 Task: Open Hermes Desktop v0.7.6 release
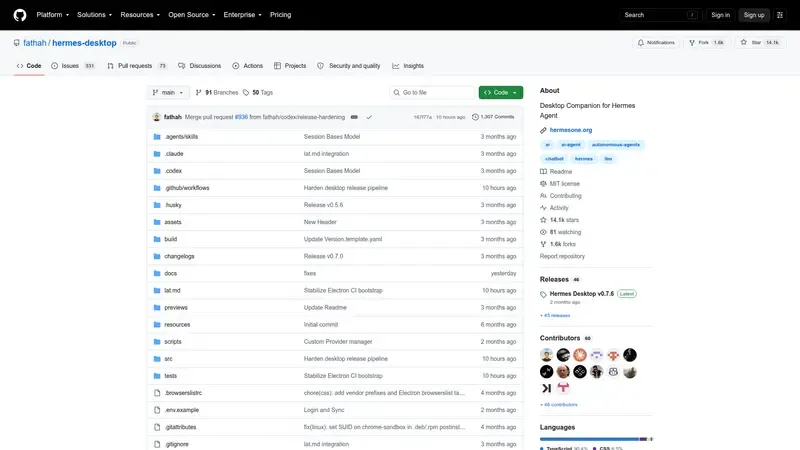pos(582,294)
